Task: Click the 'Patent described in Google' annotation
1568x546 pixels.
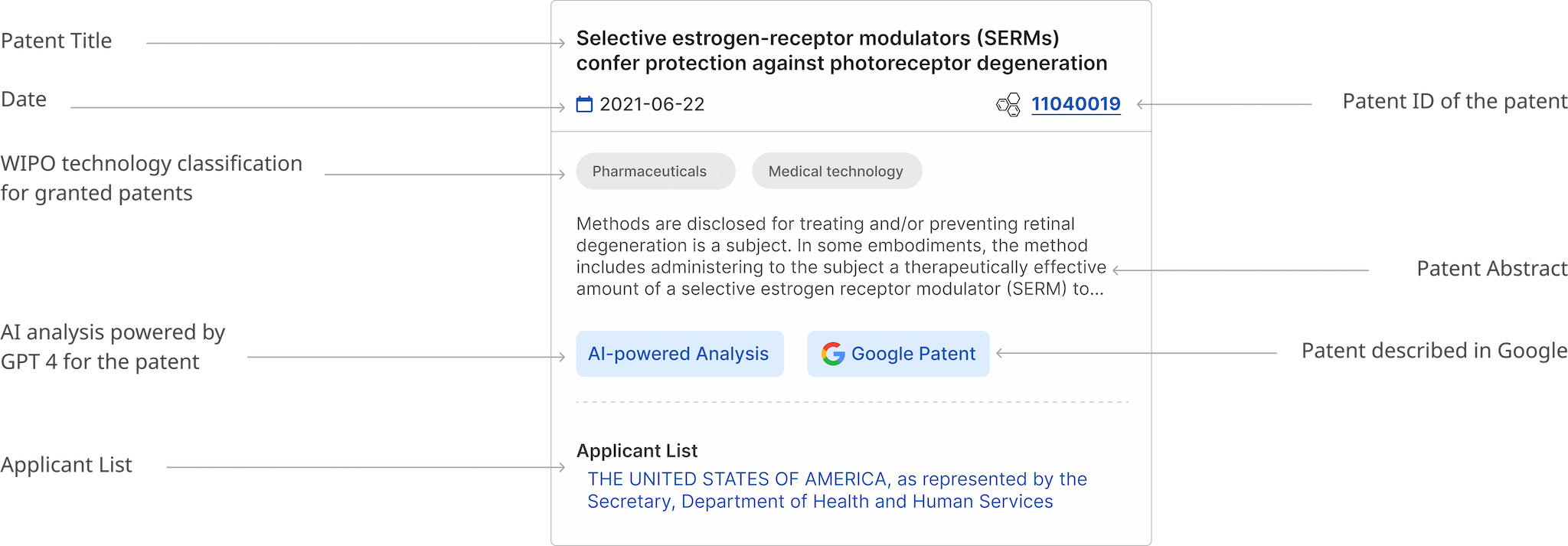Action: click(1433, 351)
